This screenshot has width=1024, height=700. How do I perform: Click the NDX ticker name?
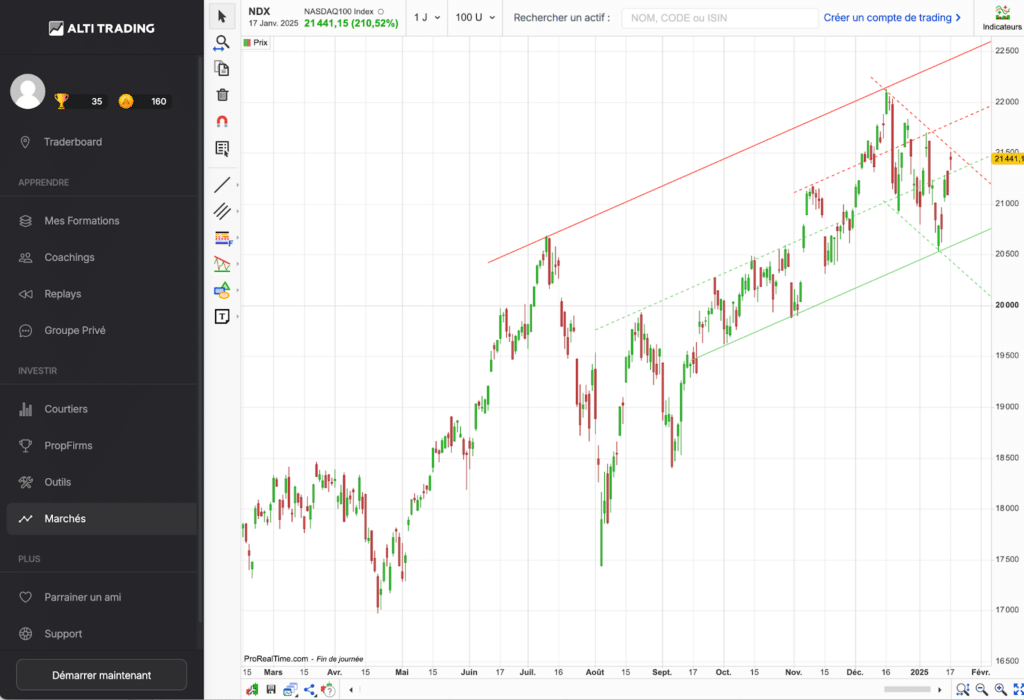pyautogui.click(x=259, y=11)
